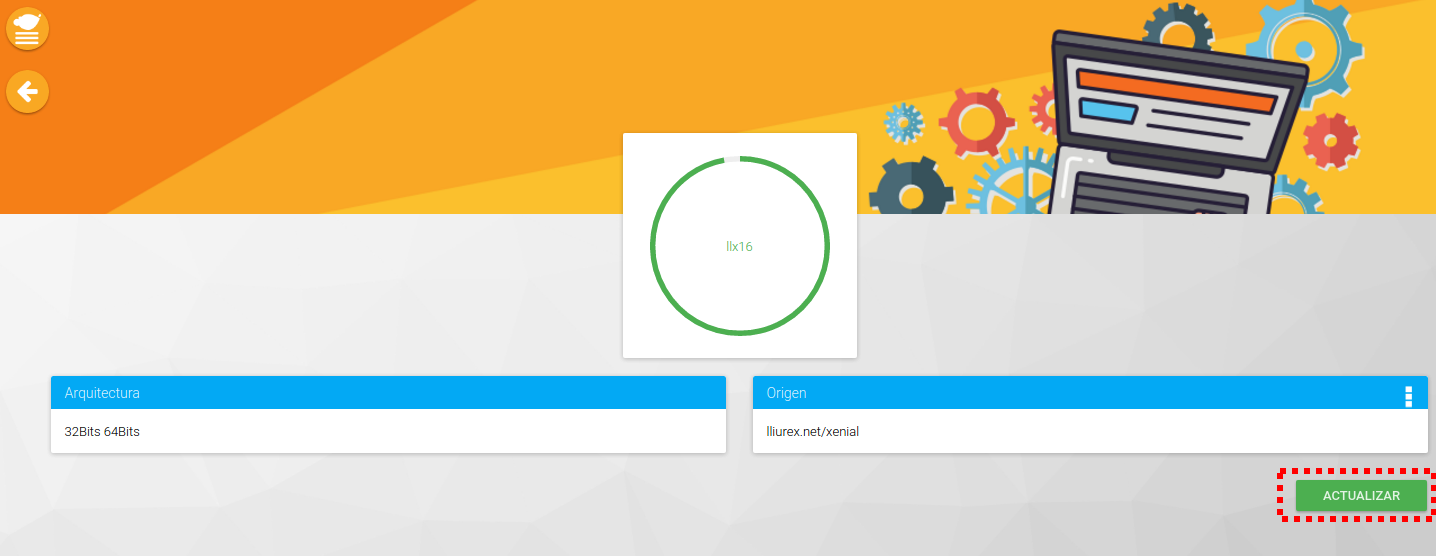Click the tiny light-blue gear at far left
Viewport: 1436px width, 556px height.
(903, 122)
